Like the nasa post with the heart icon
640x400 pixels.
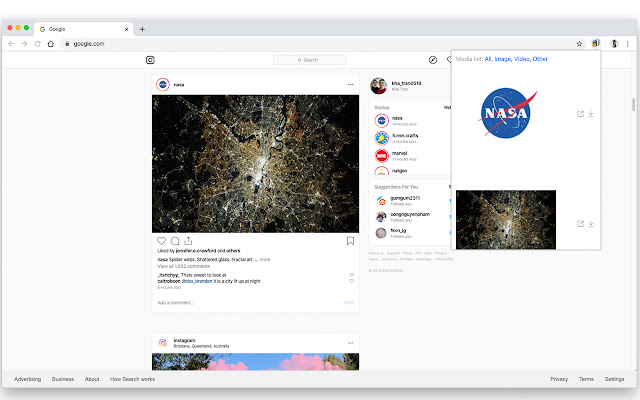tap(162, 241)
